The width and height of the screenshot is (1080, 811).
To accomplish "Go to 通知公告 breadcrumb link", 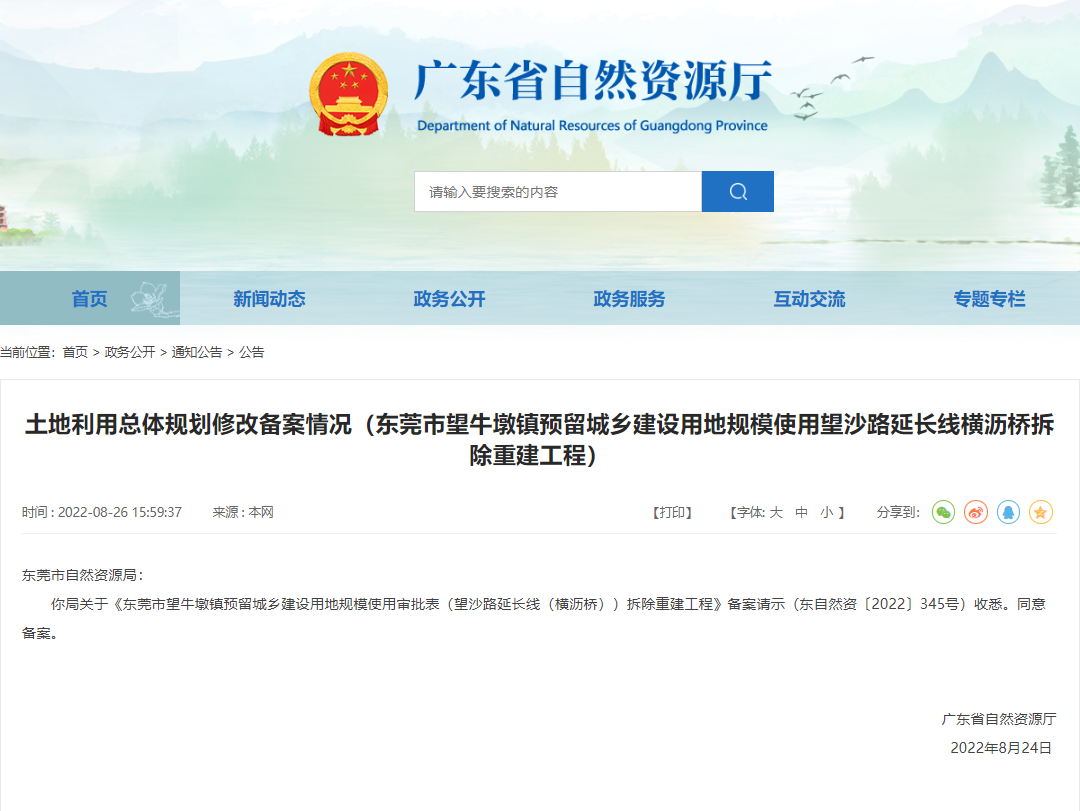I will coord(197,352).
